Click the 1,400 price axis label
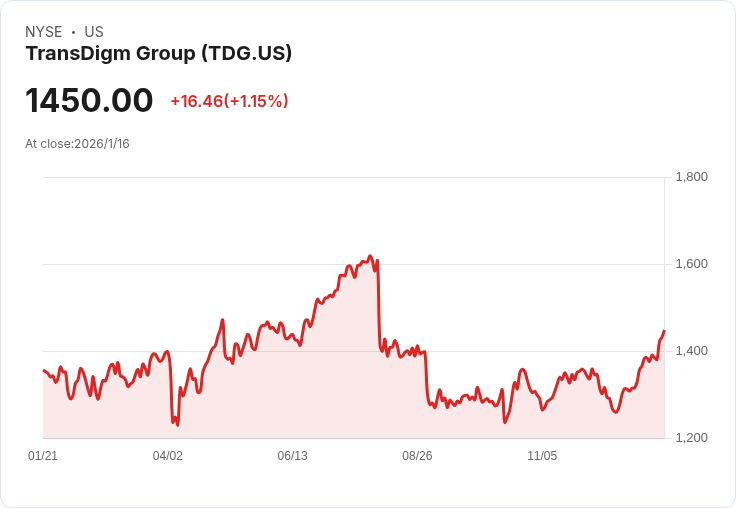This screenshot has width=736, height=508. click(x=691, y=351)
